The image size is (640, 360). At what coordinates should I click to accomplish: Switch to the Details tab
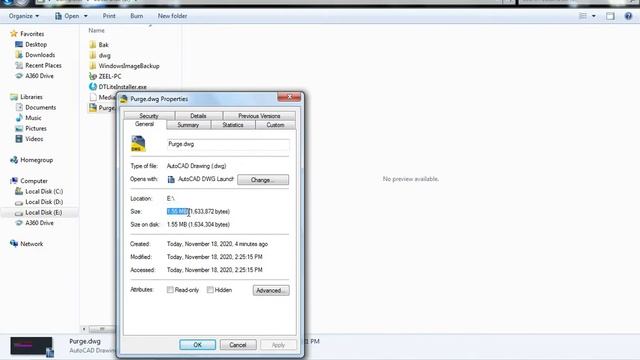[x=198, y=116]
